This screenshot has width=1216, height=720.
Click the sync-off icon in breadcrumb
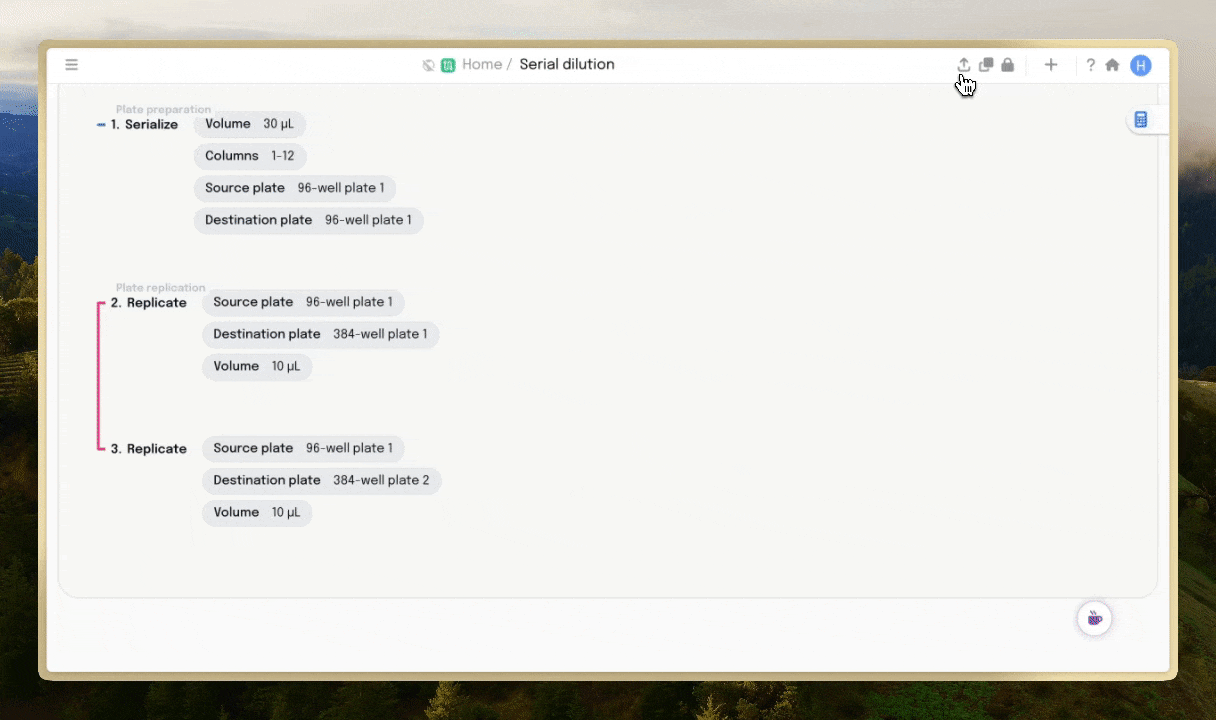[428, 65]
